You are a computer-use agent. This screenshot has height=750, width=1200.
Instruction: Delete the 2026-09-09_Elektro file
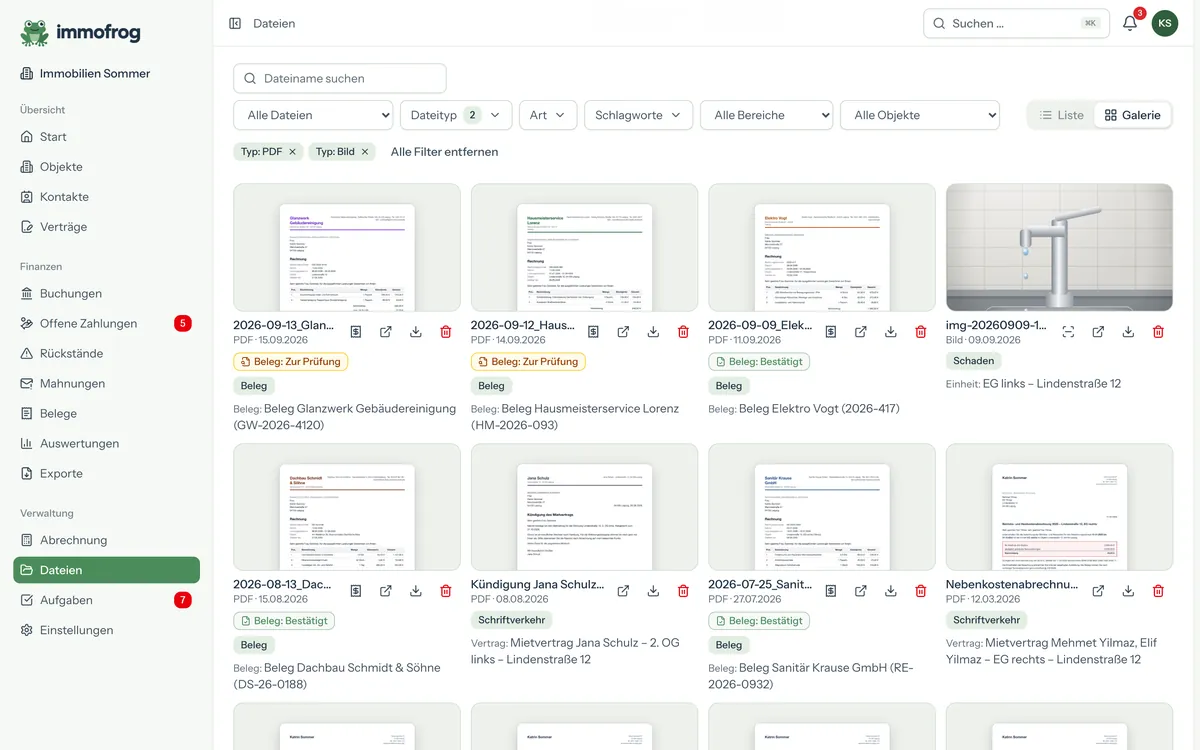tap(921, 332)
